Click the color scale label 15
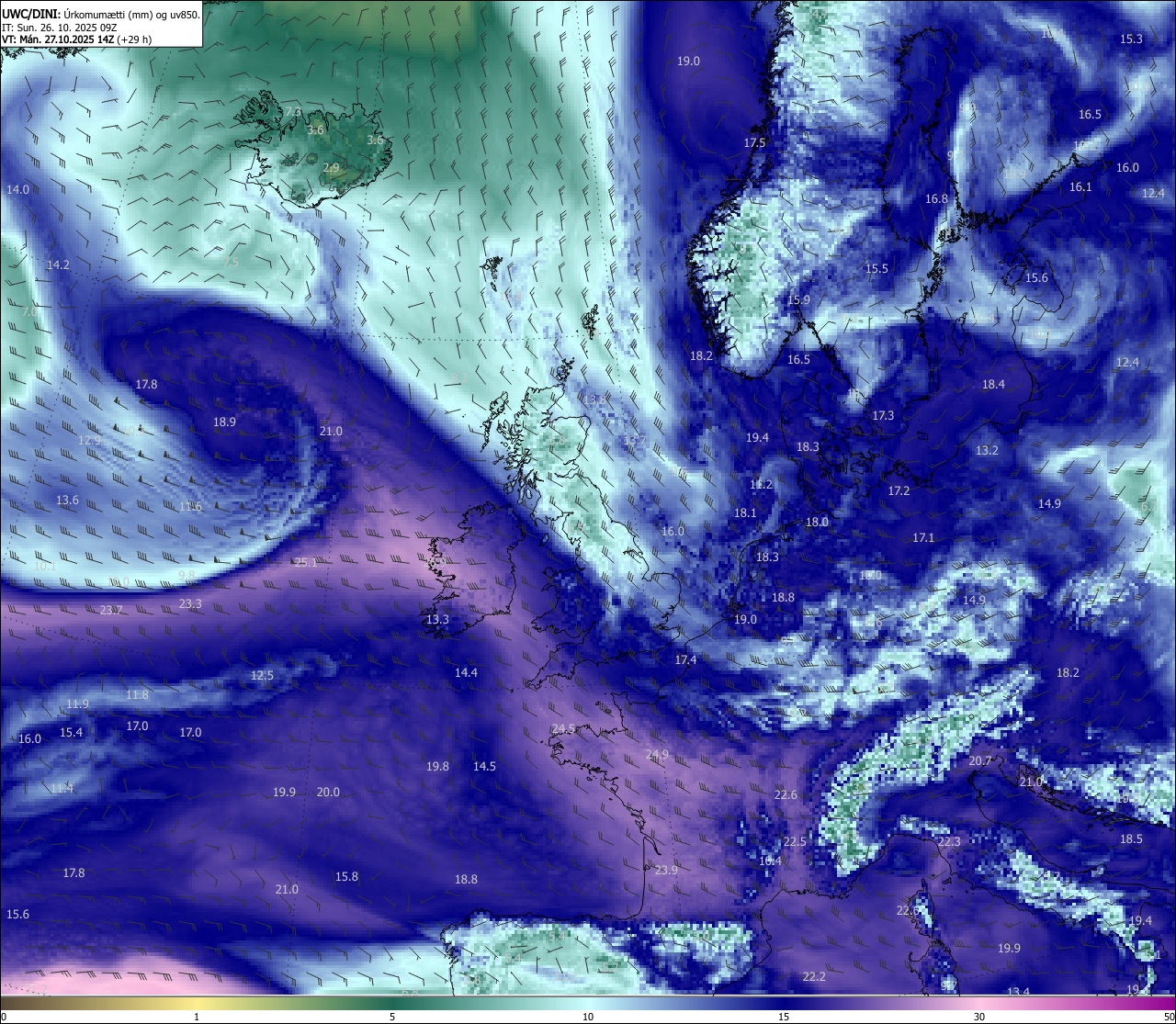This screenshot has width=1176, height=1024. pos(783,1017)
